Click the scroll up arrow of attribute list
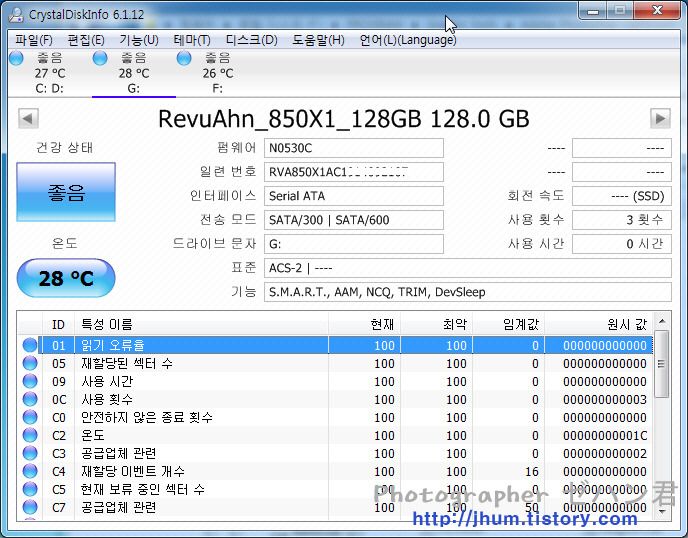This screenshot has width=688, height=538. coord(662,321)
